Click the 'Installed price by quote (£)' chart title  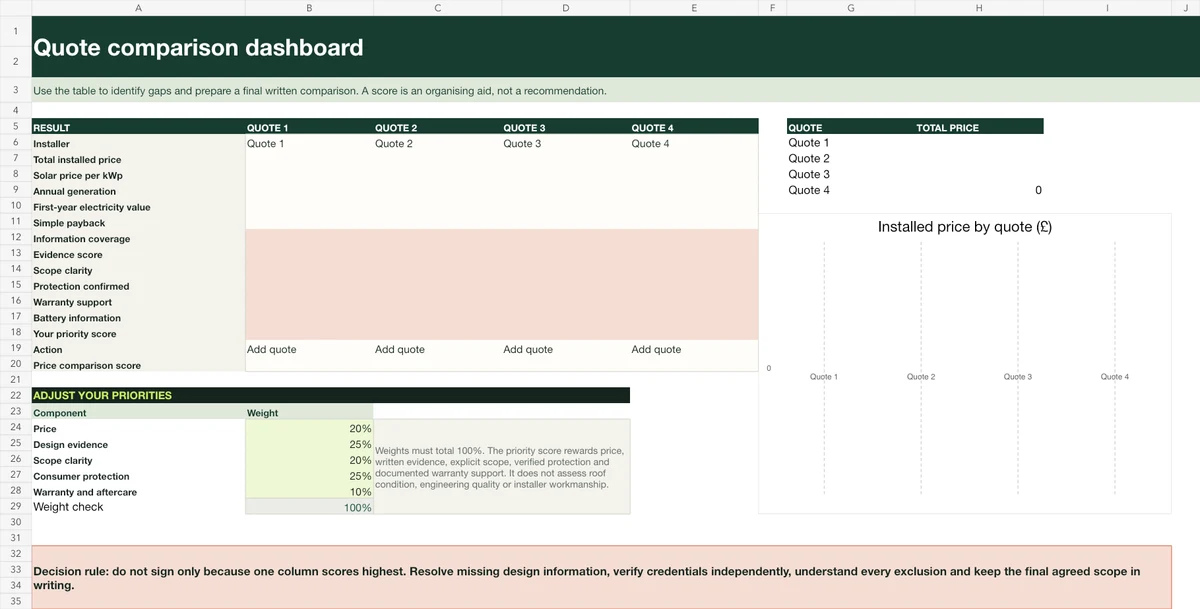point(965,227)
